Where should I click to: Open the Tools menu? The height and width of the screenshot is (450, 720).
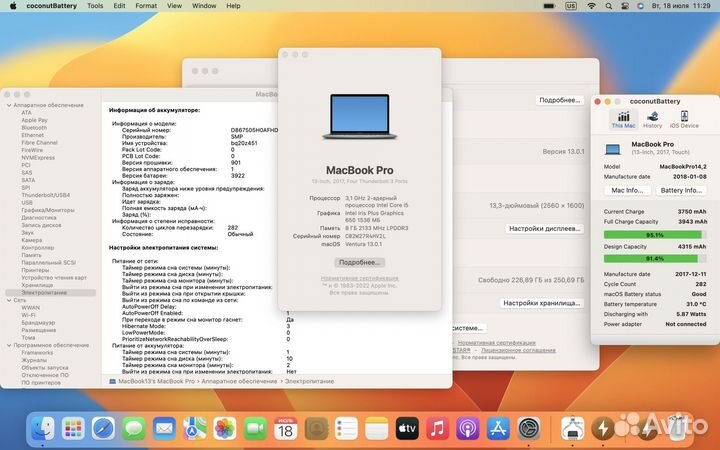[x=95, y=6]
